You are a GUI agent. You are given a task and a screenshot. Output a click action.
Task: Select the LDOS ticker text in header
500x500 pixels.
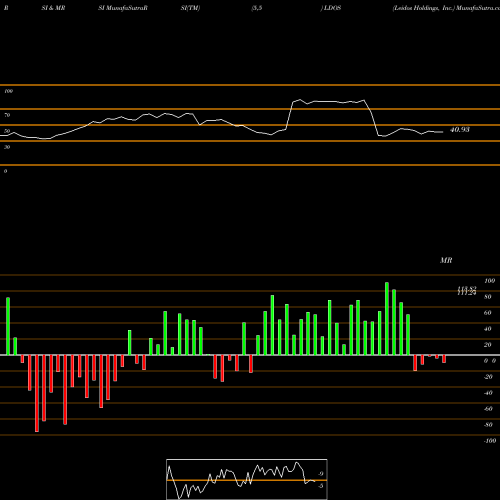click(x=332, y=8)
